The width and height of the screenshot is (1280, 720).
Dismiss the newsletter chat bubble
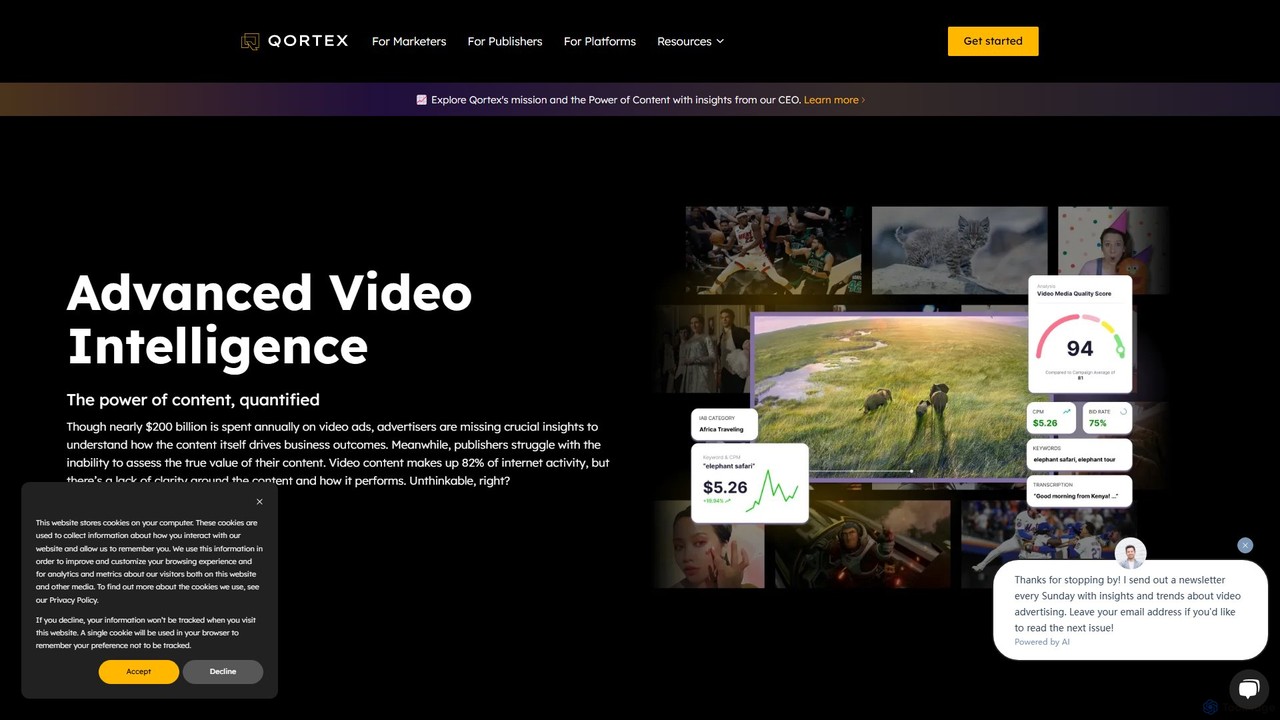[x=1245, y=545]
